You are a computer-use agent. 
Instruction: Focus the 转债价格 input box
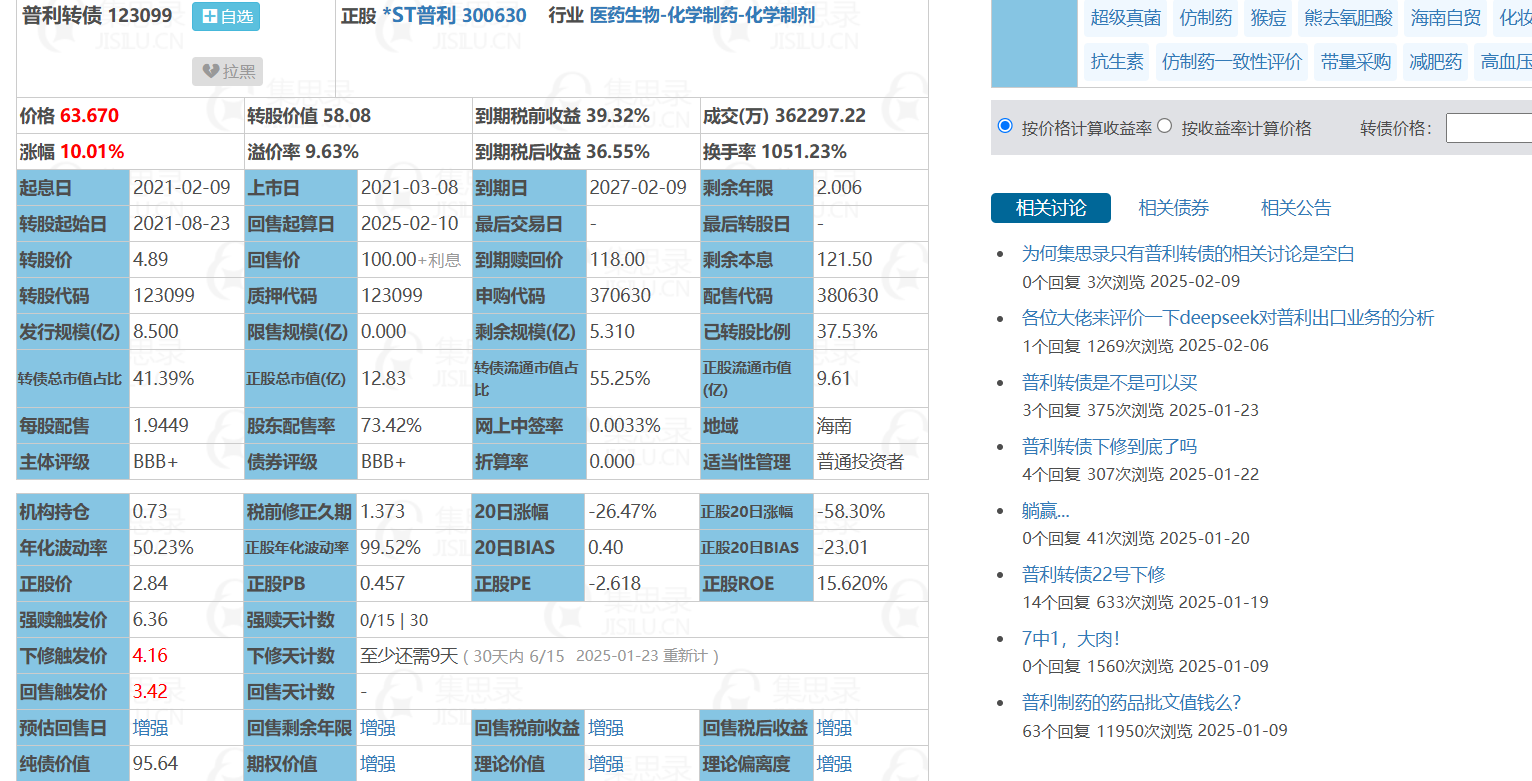coord(1488,128)
